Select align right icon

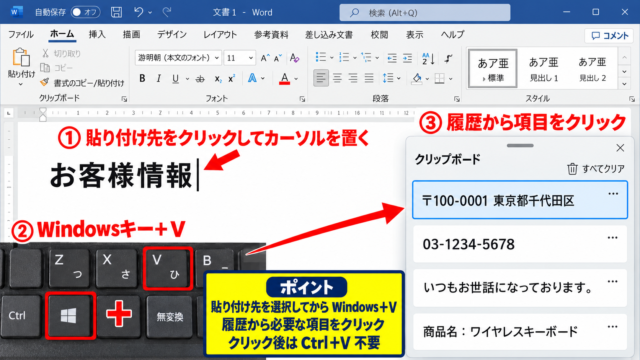(353, 78)
